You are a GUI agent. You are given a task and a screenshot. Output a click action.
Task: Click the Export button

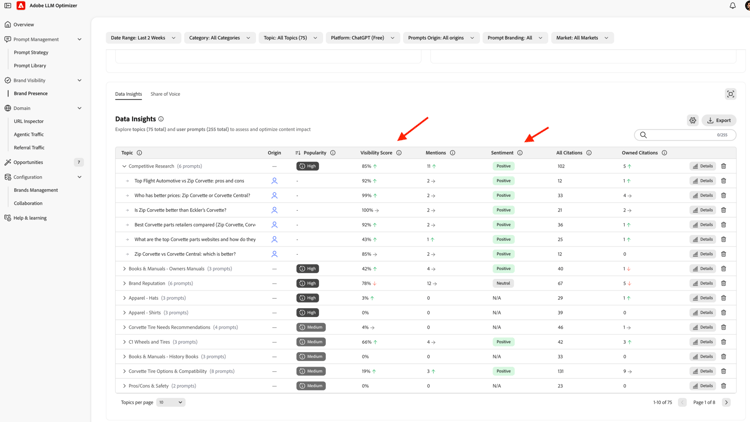(x=719, y=121)
